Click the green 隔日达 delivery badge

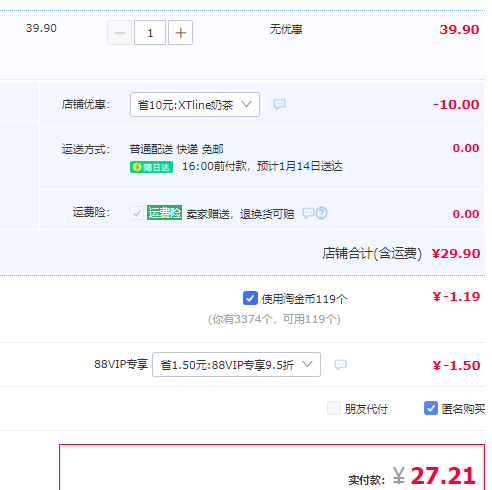[x=151, y=167]
